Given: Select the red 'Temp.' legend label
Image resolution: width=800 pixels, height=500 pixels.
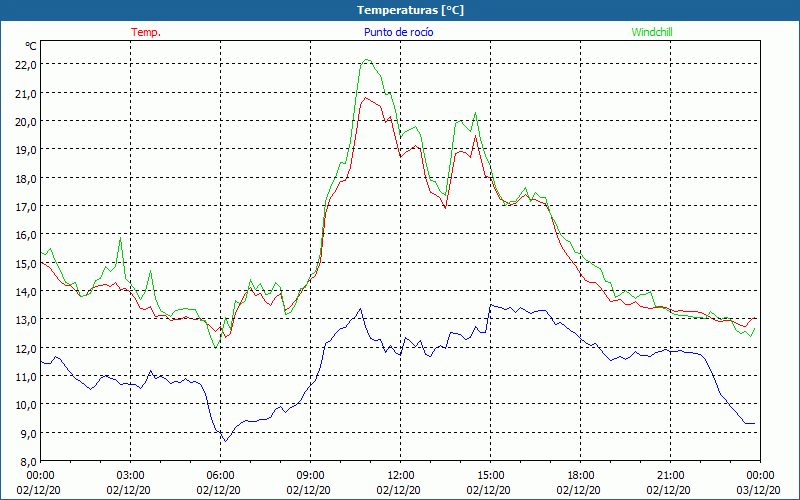Looking at the screenshot, I should coord(146,32).
